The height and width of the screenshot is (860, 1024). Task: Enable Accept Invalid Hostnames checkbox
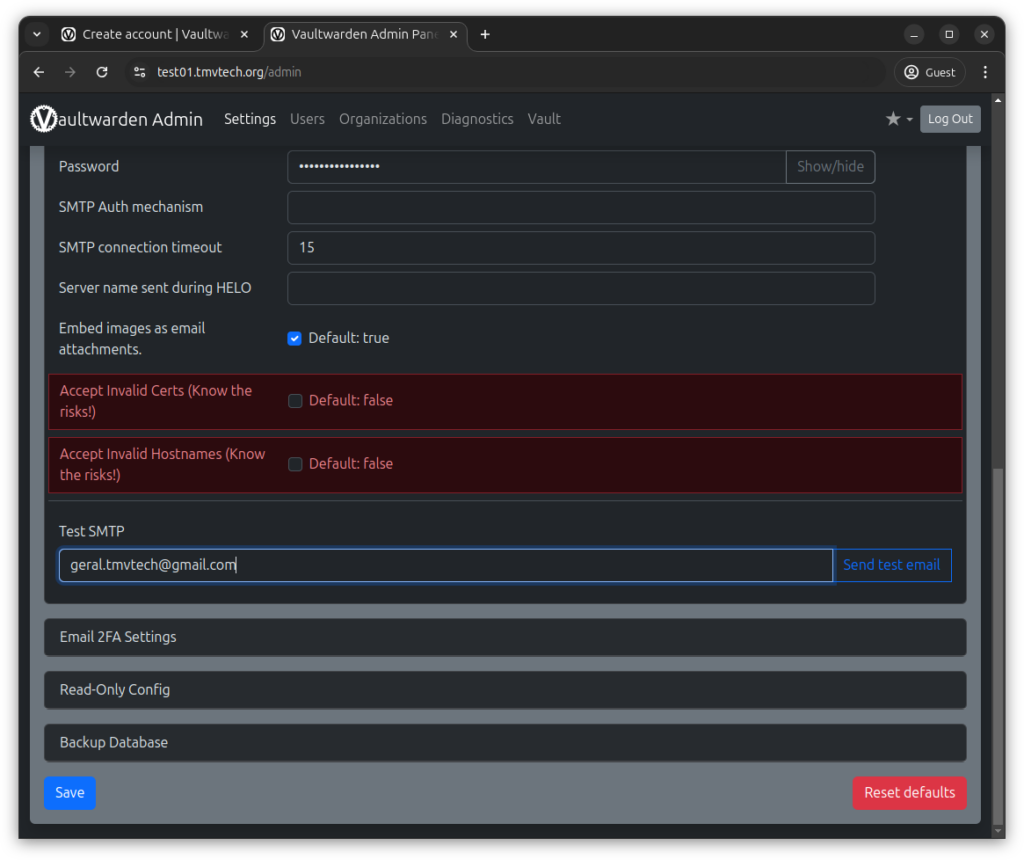[295, 464]
